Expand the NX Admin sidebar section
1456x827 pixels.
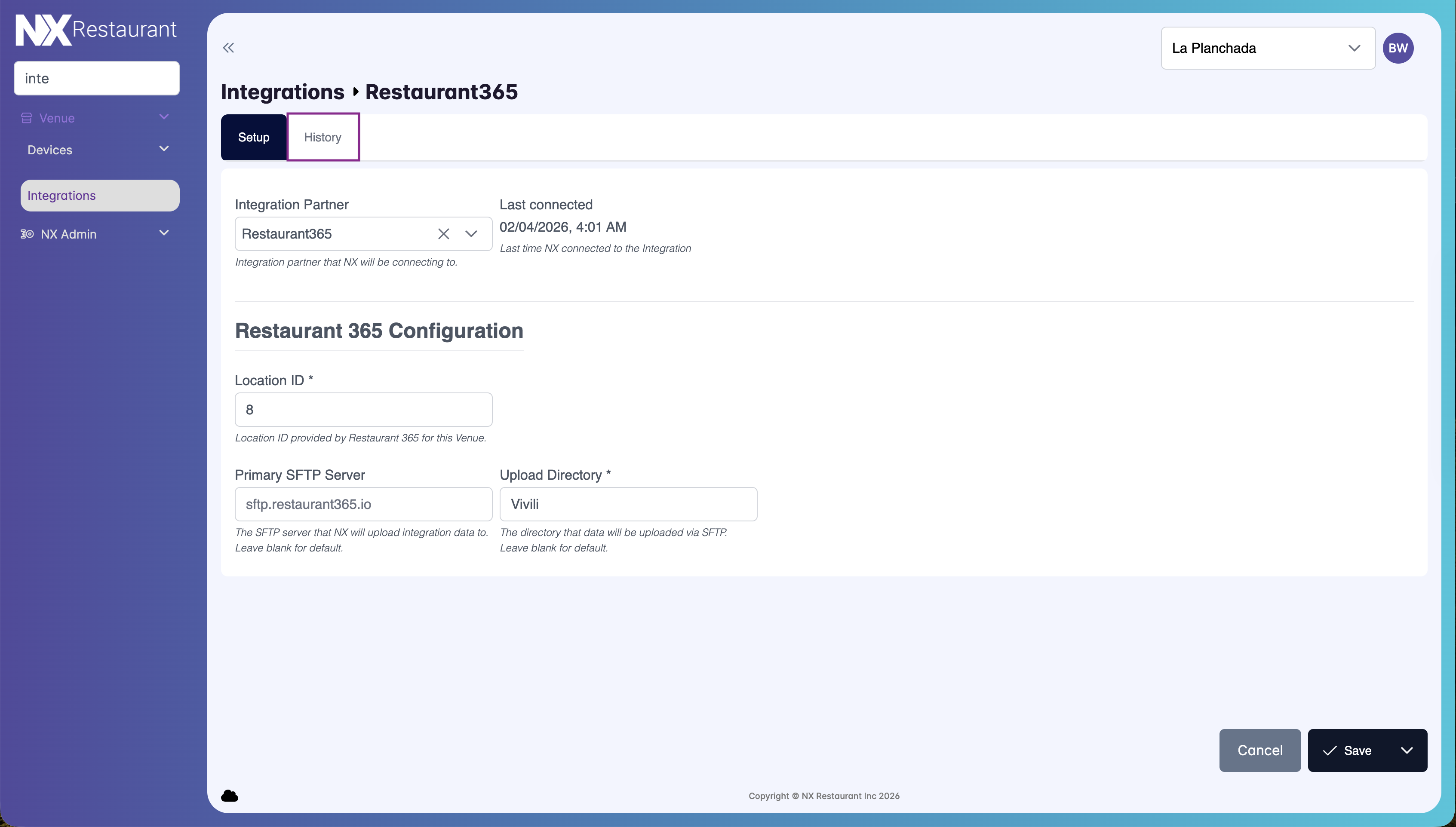coord(164,233)
